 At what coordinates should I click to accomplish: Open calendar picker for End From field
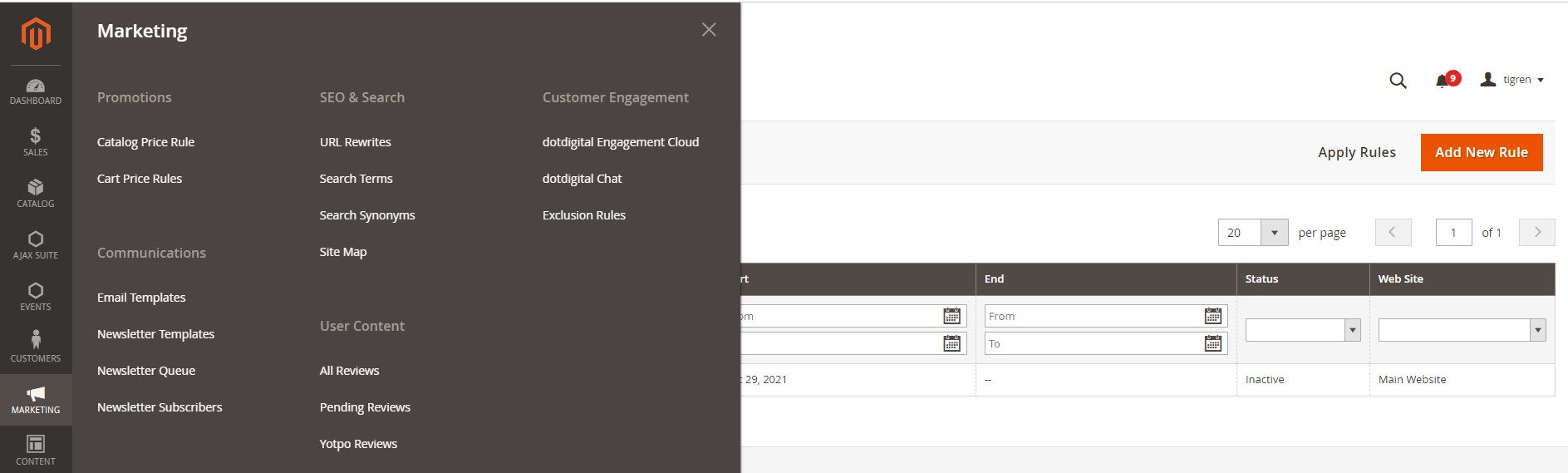tap(1212, 316)
